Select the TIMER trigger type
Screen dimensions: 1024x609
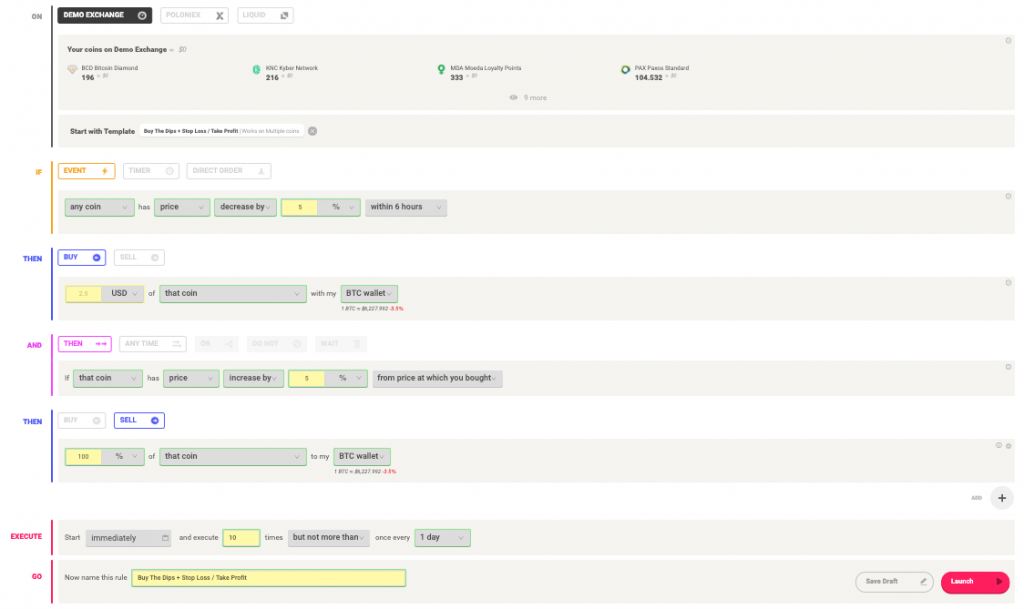click(151, 171)
